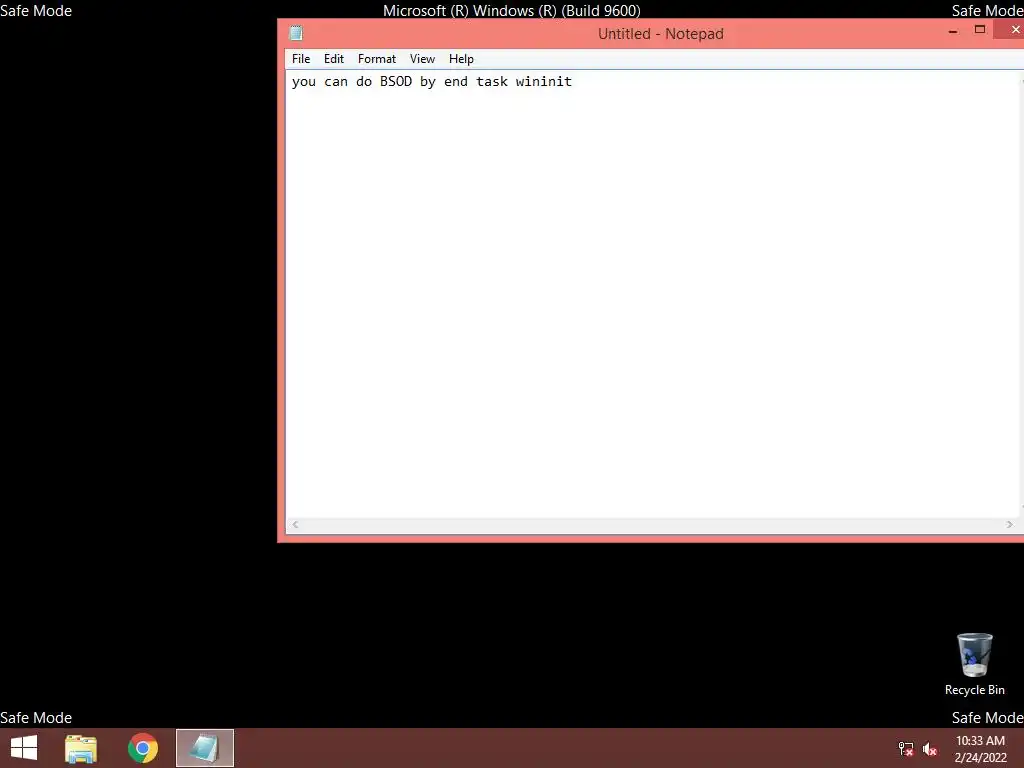Click the Notepad icon in title bar
The width and height of the screenshot is (1024, 768).
(296, 33)
